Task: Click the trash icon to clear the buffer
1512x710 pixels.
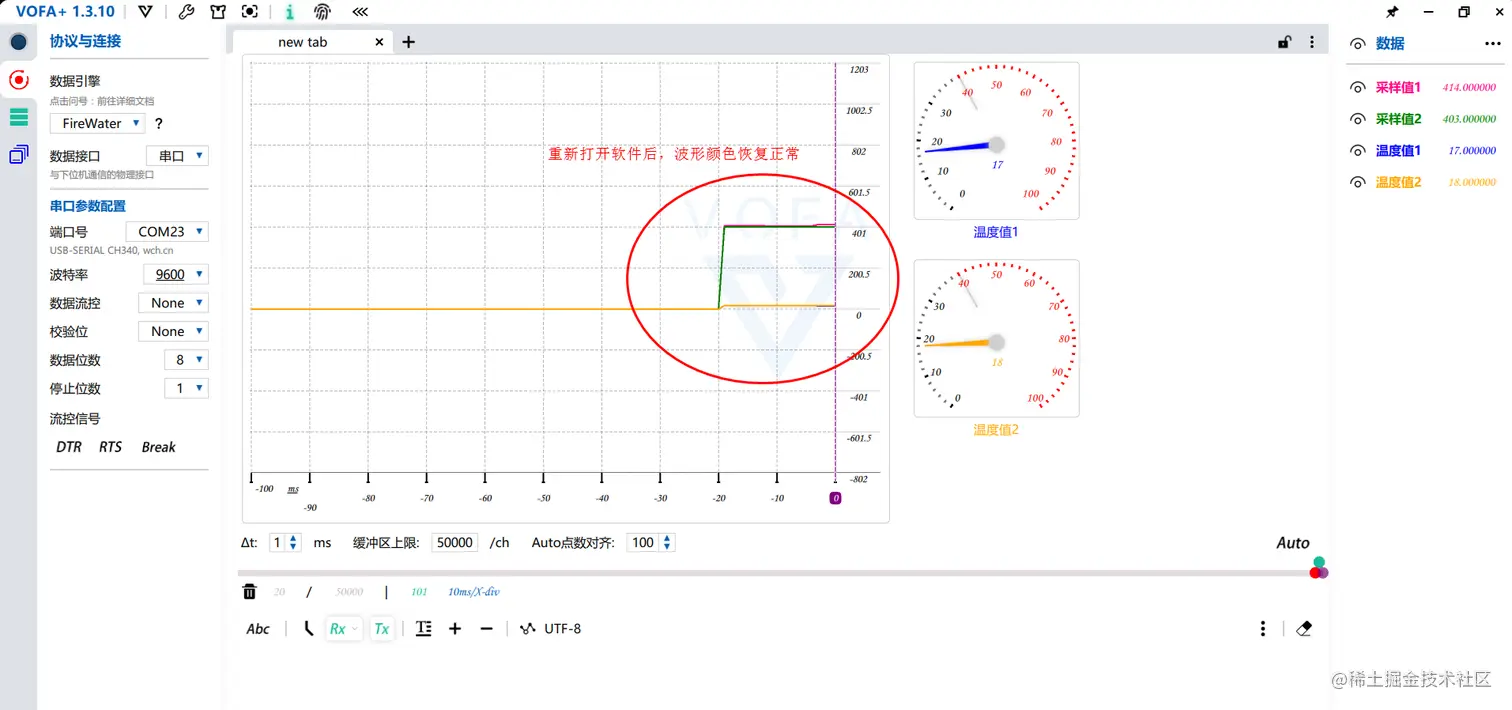Action: click(249, 591)
